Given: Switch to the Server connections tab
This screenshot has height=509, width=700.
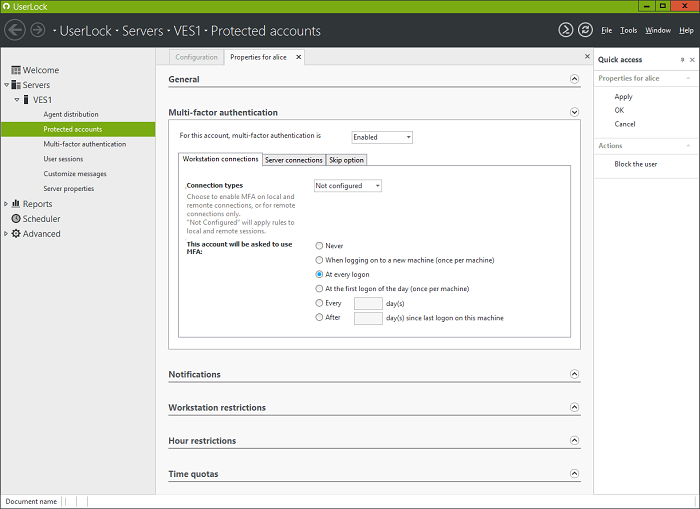Looking at the screenshot, I should click(293, 160).
